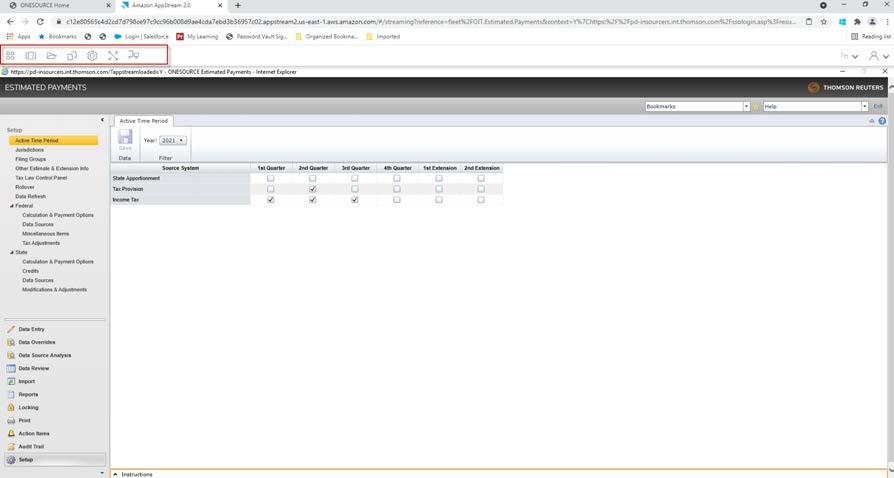
Task: Check Income Tax 4th Quarter box
Action: tap(397, 200)
